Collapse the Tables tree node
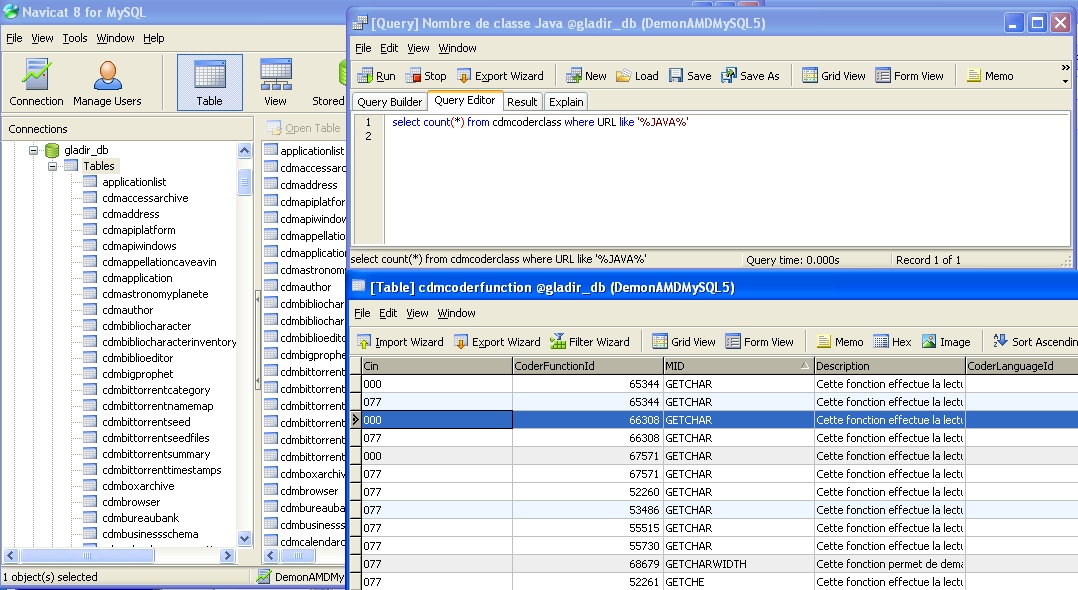The width and height of the screenshot is (1078, 590). click(x=52, y=166)
